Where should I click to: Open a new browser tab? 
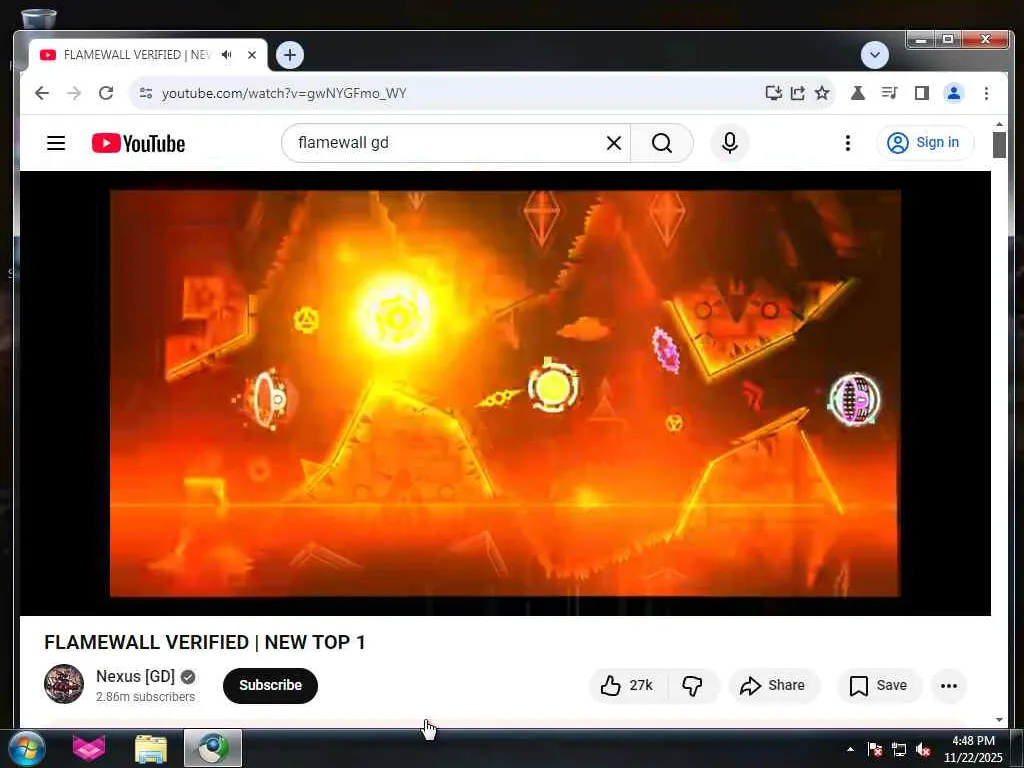pos(290,55)
